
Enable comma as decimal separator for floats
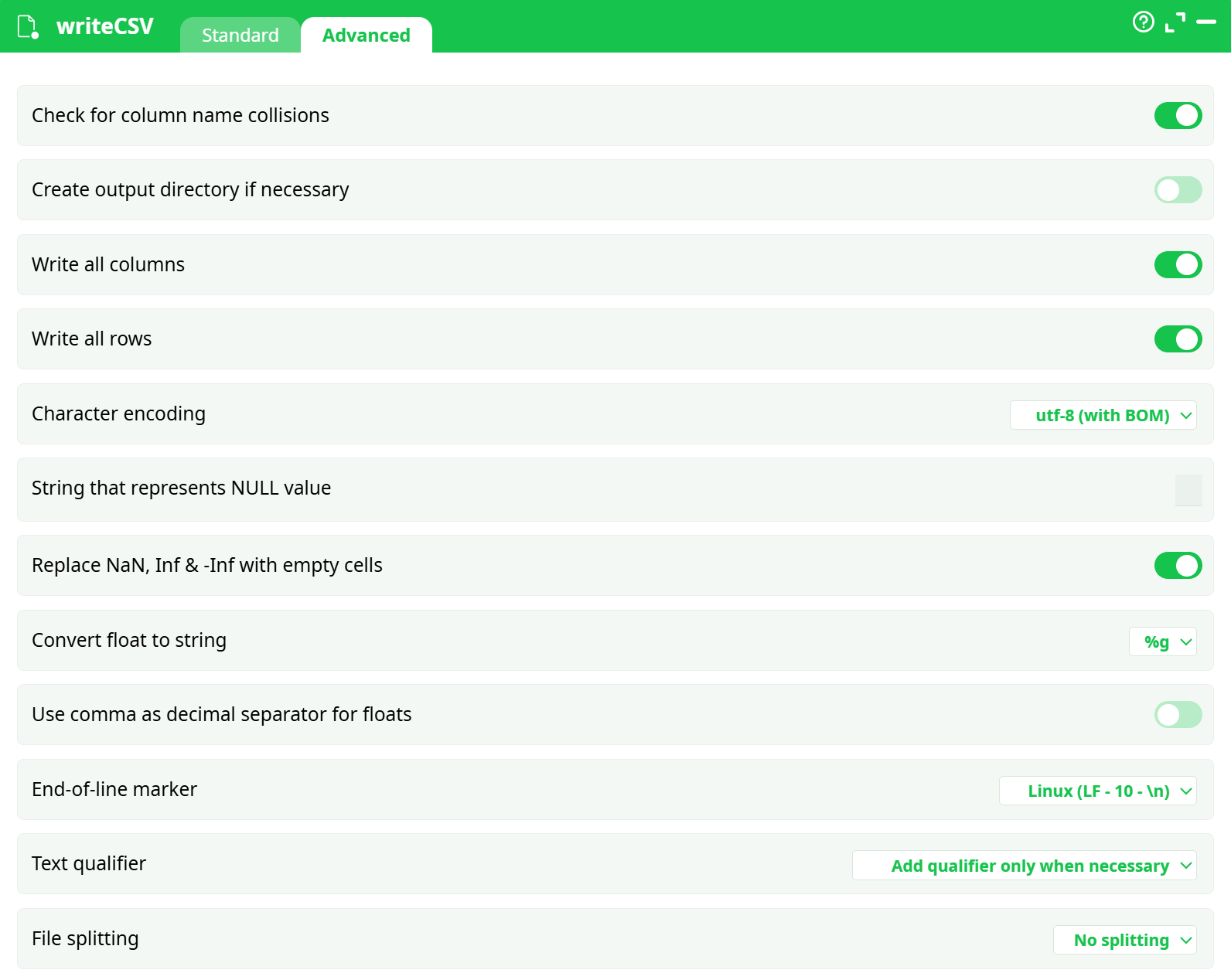coord(1177,715)
